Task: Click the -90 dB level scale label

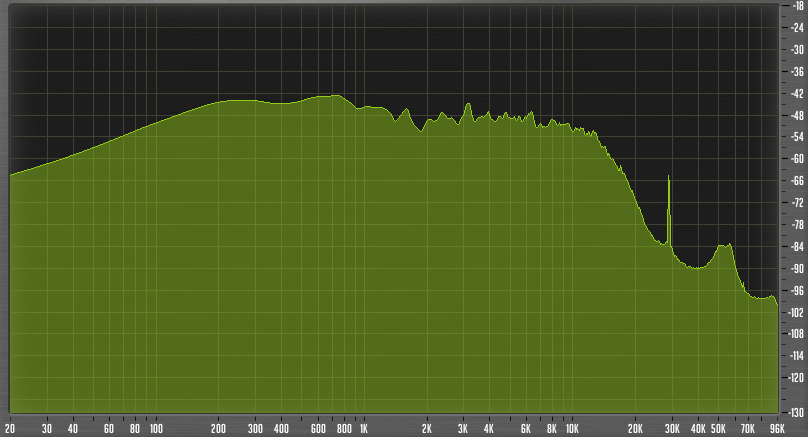Action: click(x=797, y=268)
